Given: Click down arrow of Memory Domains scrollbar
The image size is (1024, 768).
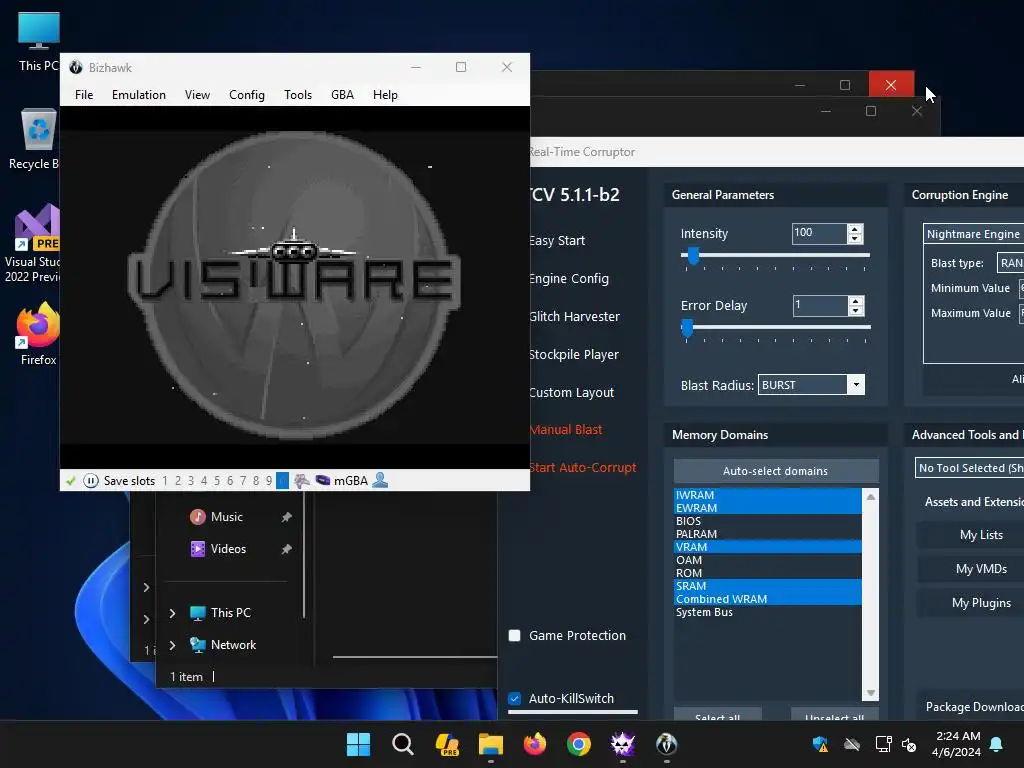Looking at the screenshot, I should click(x=871, y=693).
